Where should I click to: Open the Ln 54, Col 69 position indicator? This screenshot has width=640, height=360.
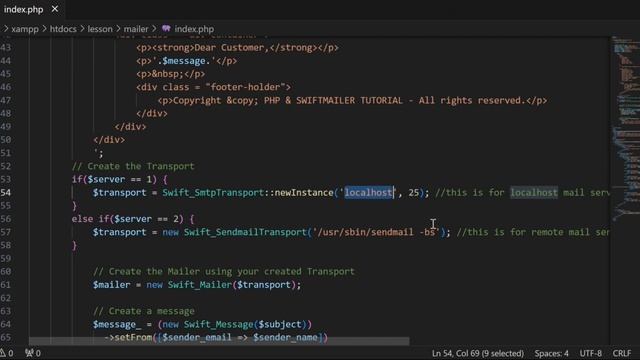pyautogui.click(x=478, y=353)
